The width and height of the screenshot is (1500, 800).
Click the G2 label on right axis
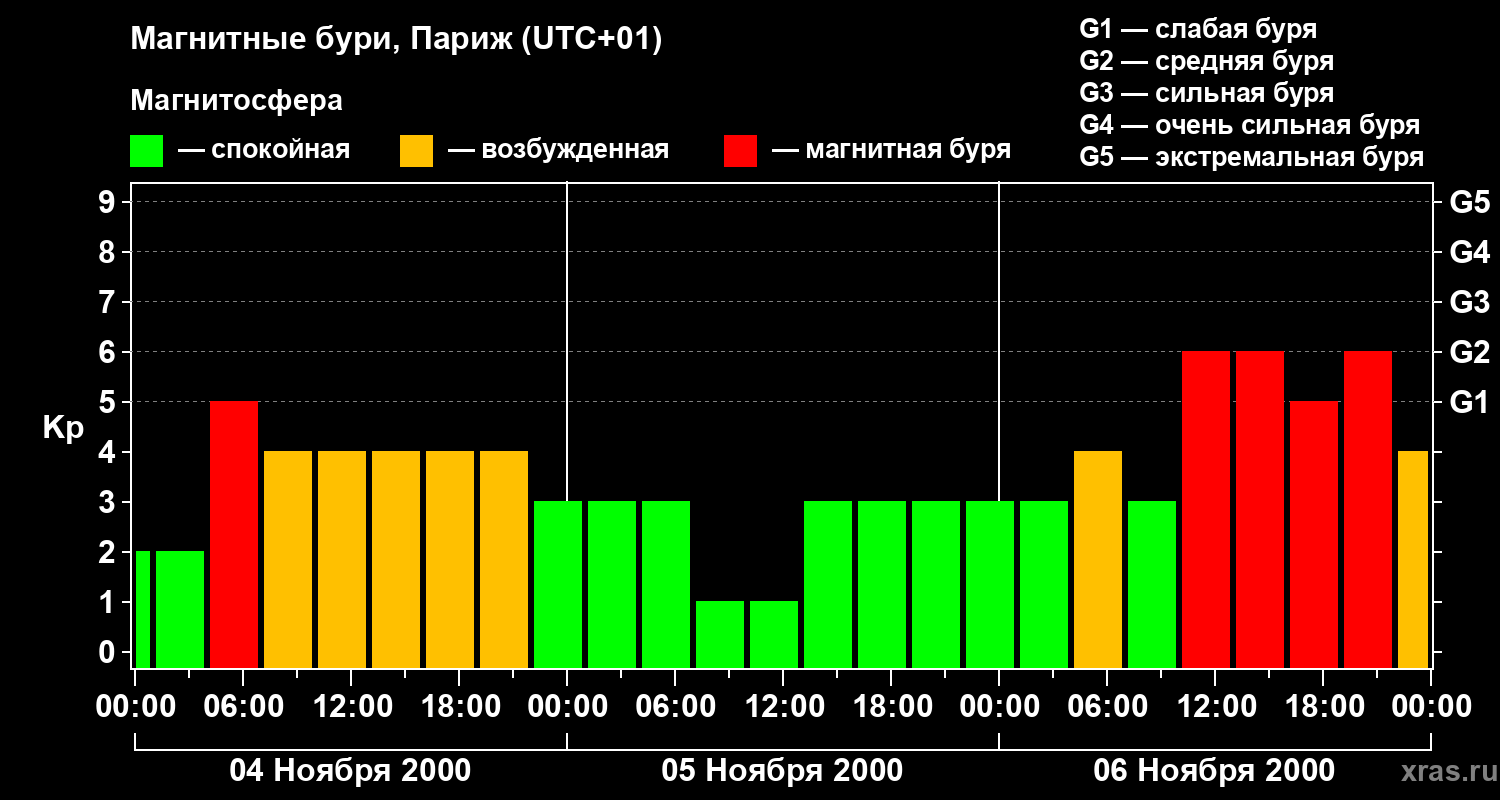1469,352
